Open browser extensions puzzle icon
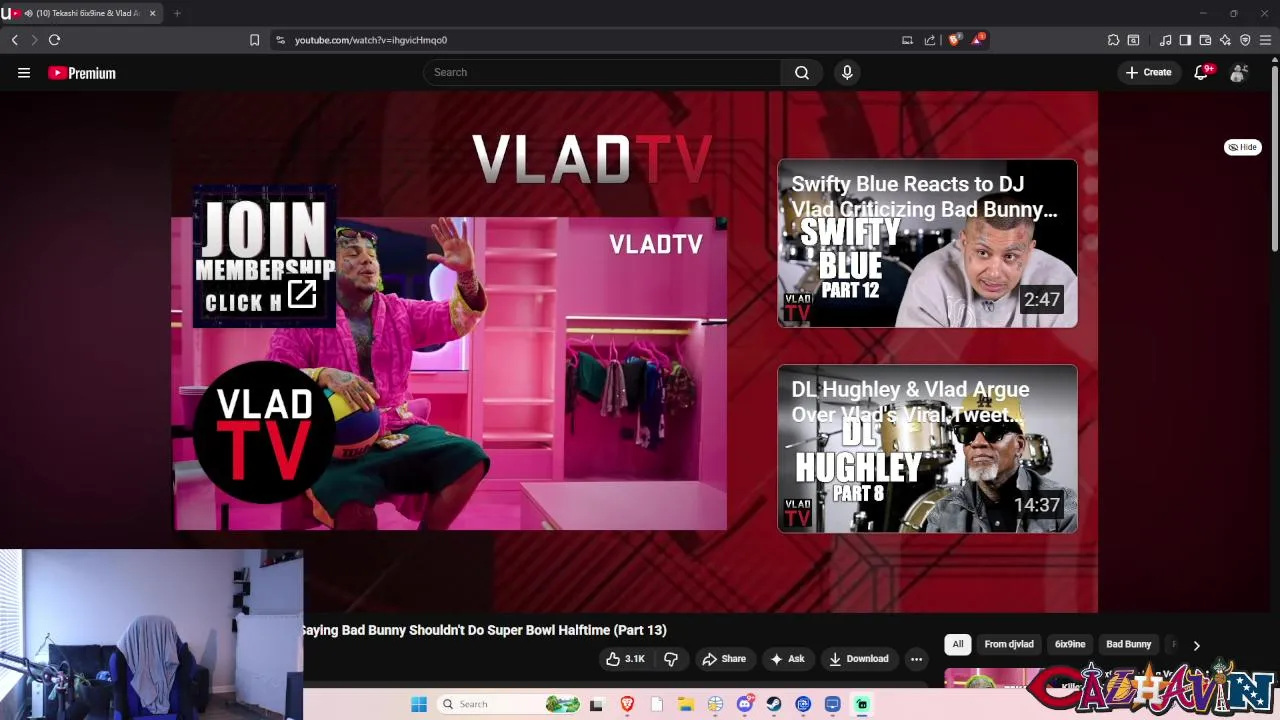The height and width of the screenshot is (720, 1280). (x=1113, y=40)
